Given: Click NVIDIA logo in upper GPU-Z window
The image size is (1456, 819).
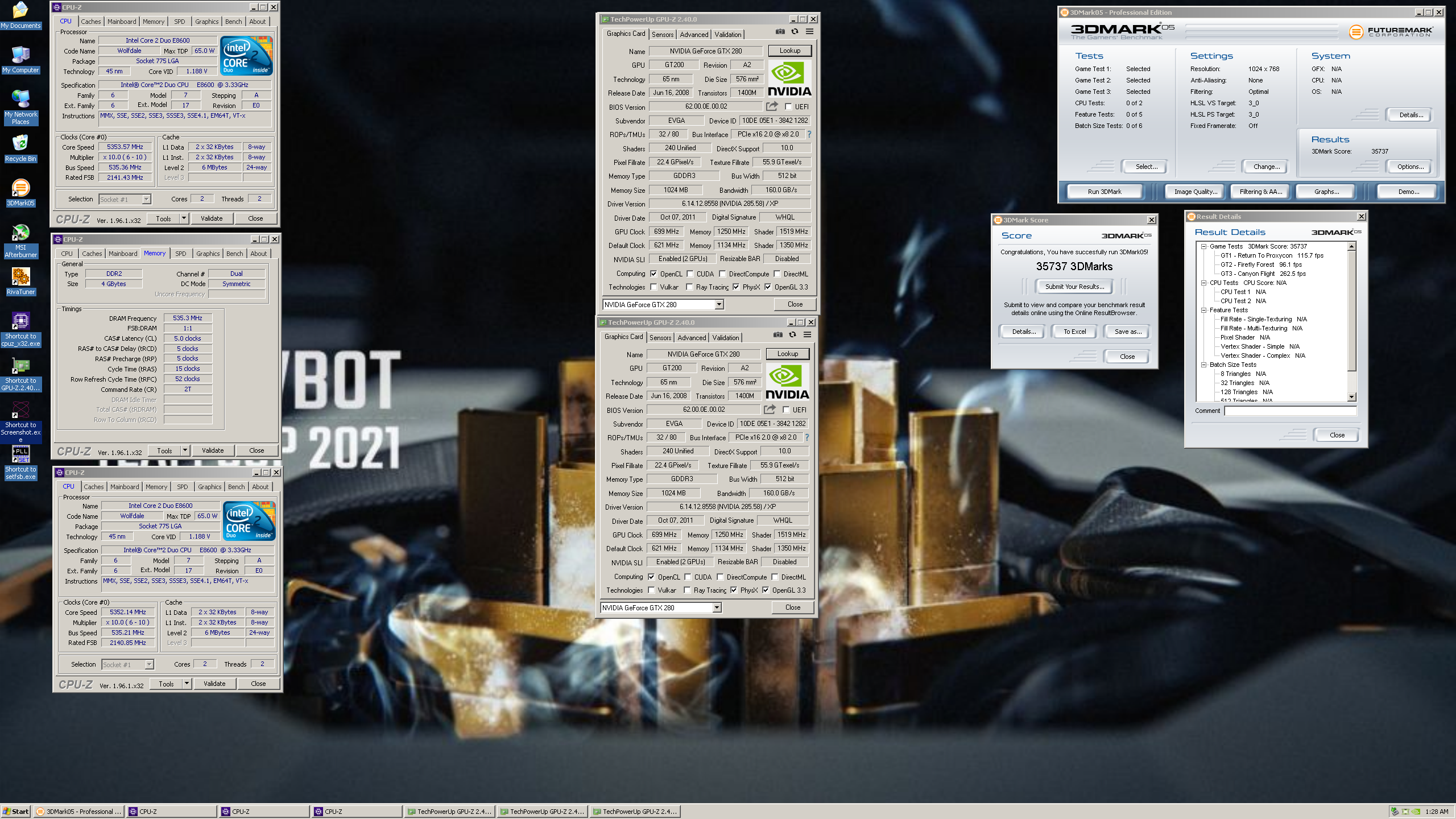Looking at the screenshot, I should coord(789,79).
